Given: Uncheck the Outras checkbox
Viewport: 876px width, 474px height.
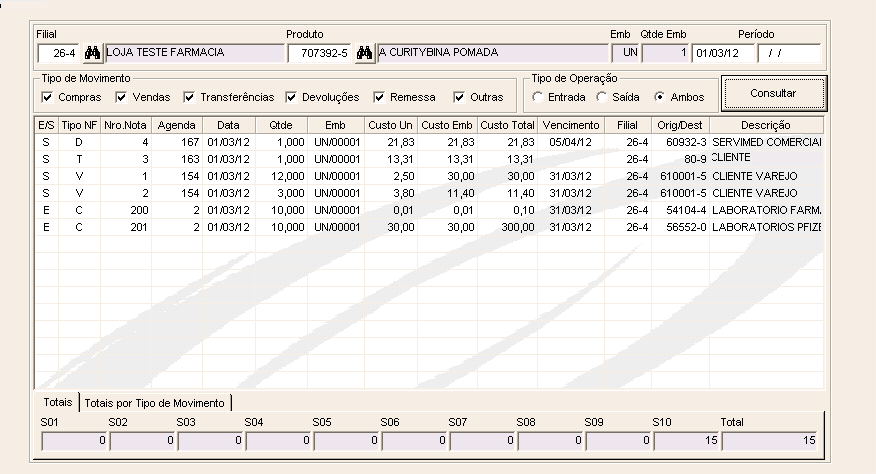Looking at the screenshot, I should [x=459, y=97].
